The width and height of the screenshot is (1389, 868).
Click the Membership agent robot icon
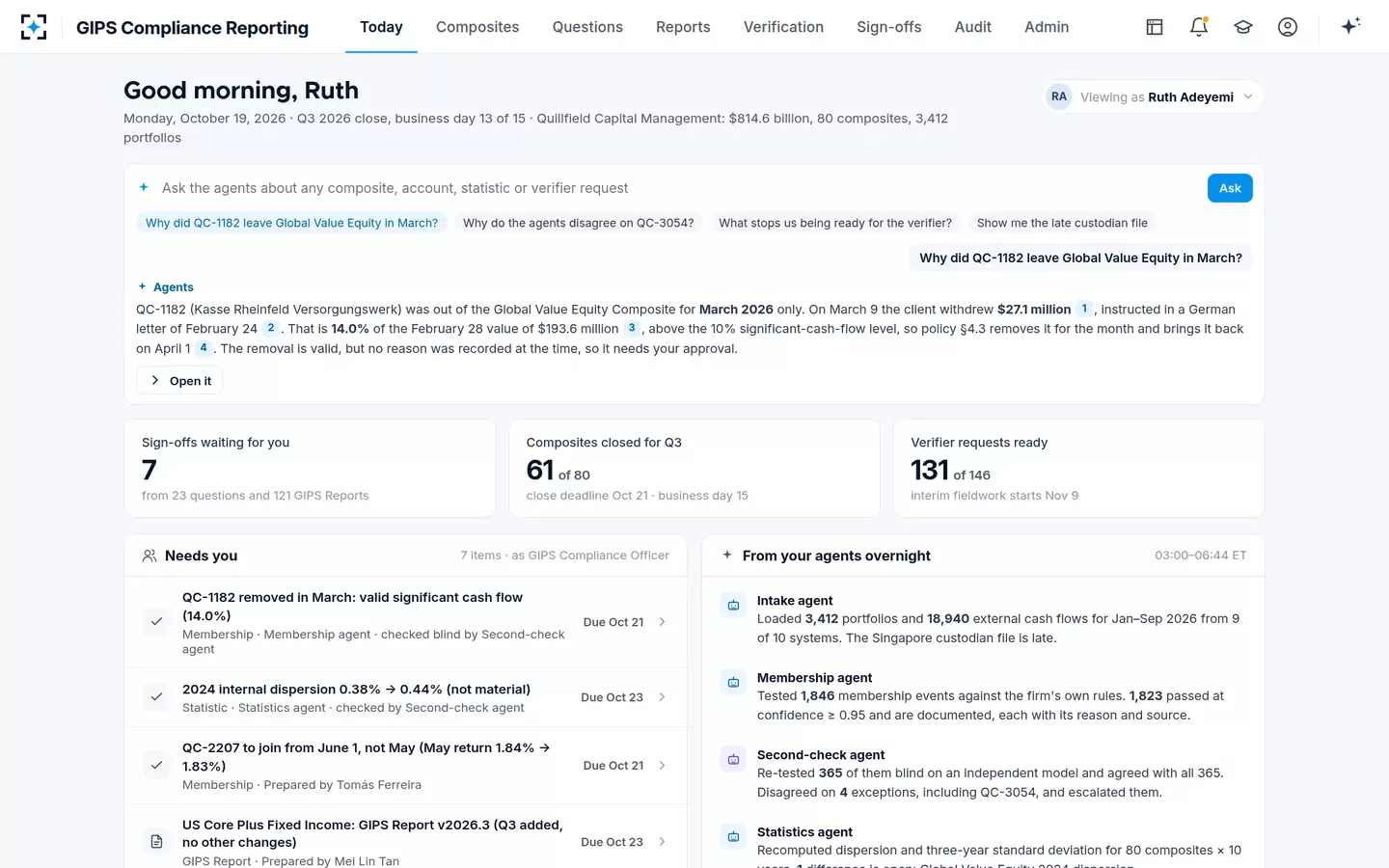click(733, 683)
